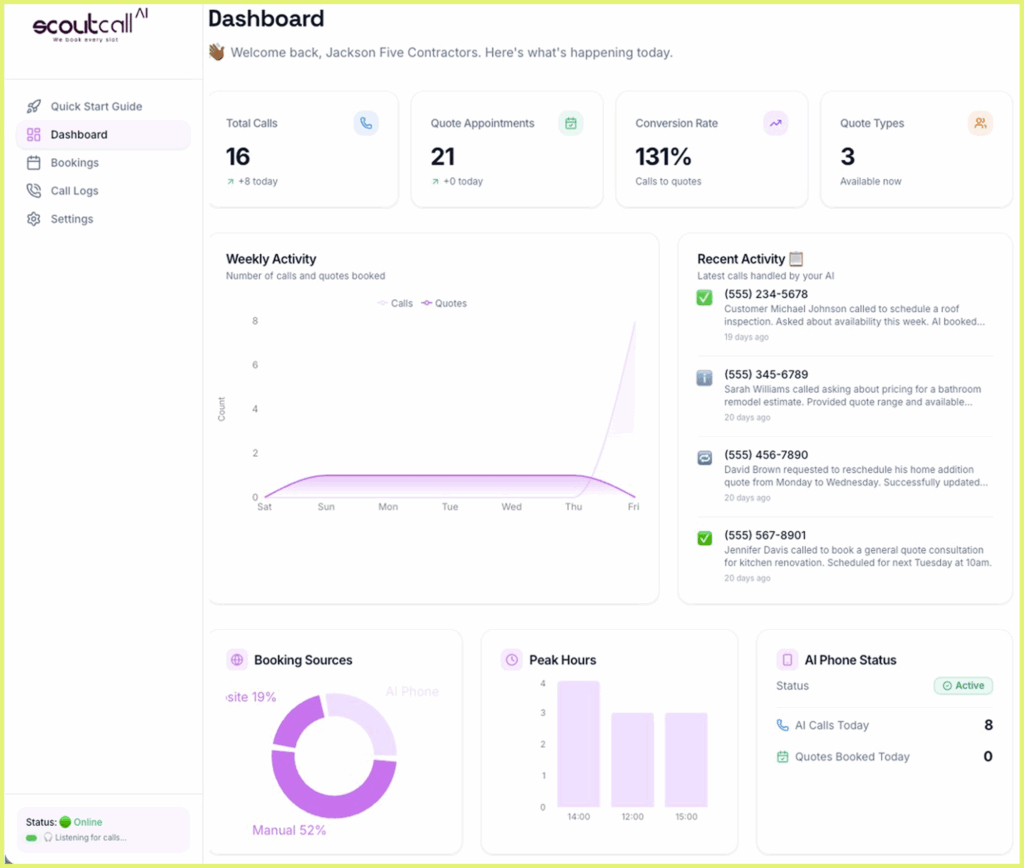Click the trend arrow icon in Conversion Rate card

point(775,123)
